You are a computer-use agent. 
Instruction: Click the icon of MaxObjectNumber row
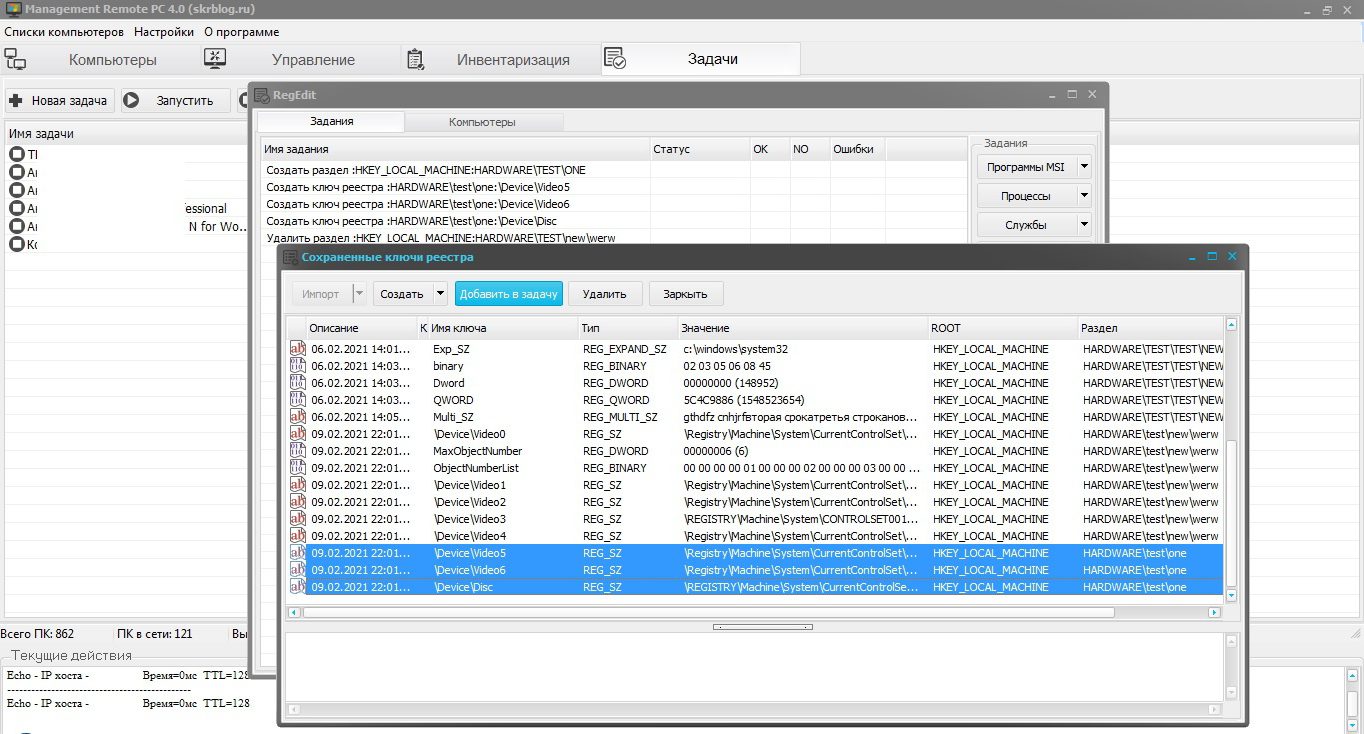[297, 451]
